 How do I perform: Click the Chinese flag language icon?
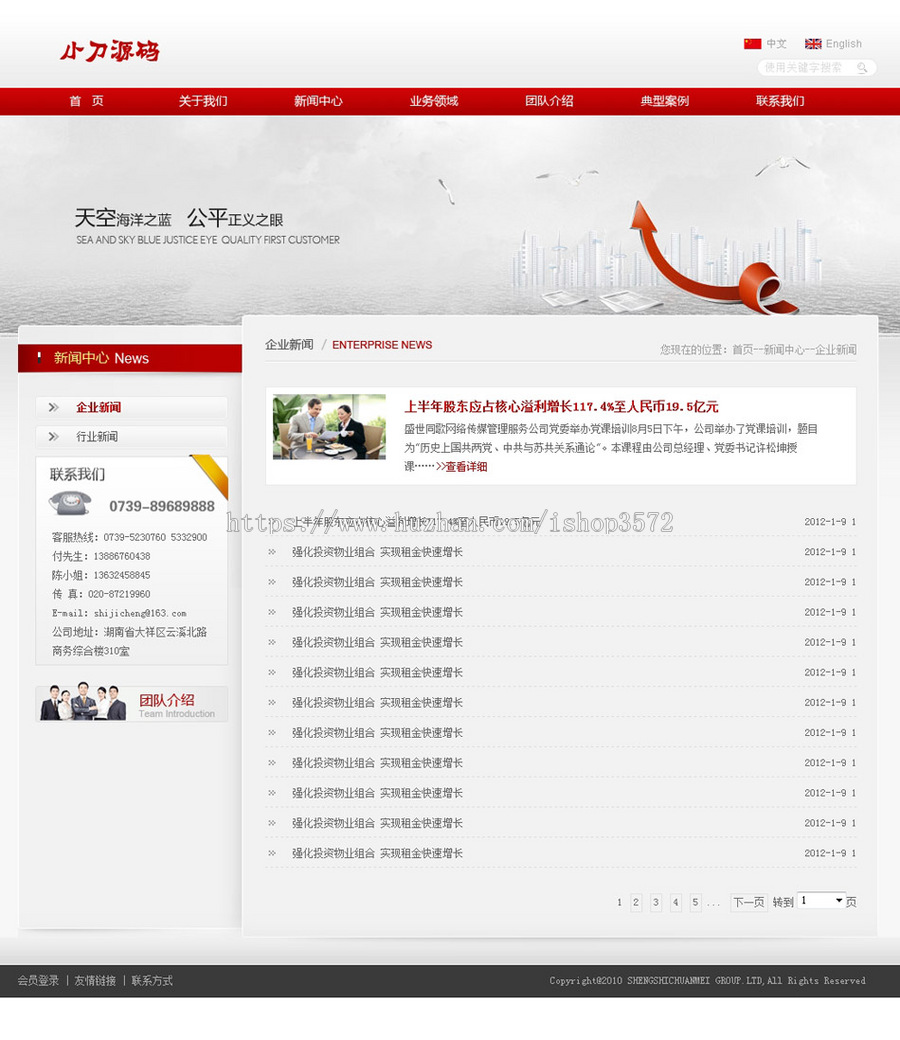[751, 43]
